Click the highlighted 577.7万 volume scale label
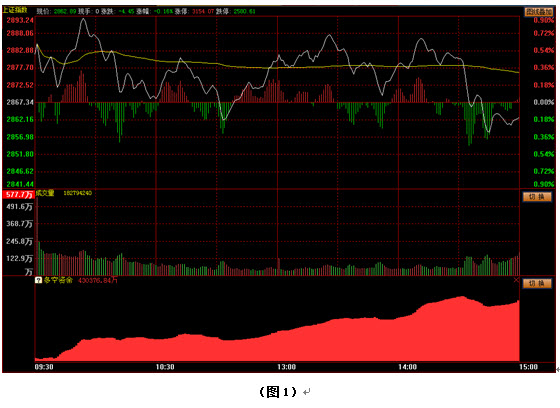Viewport: 560px width, 408px height. click(18, 194)
